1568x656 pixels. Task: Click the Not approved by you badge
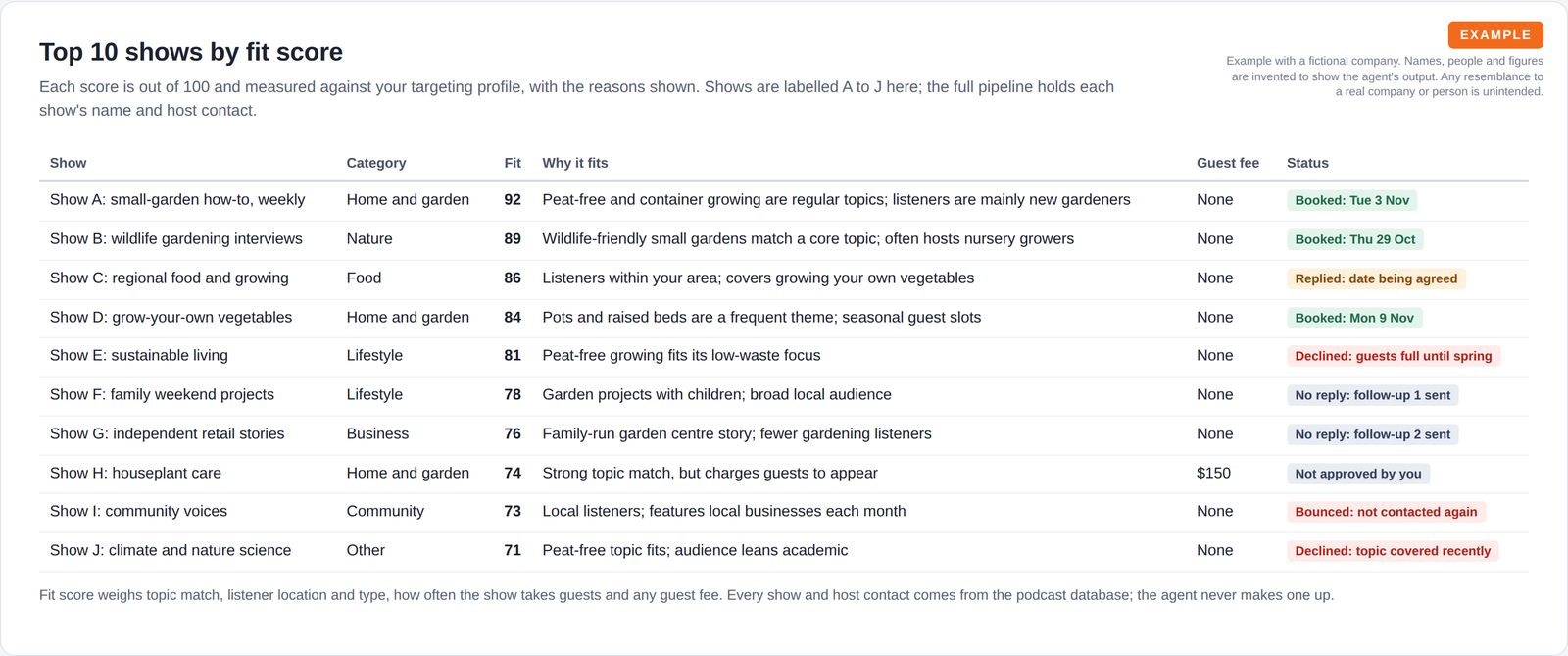1358,474
